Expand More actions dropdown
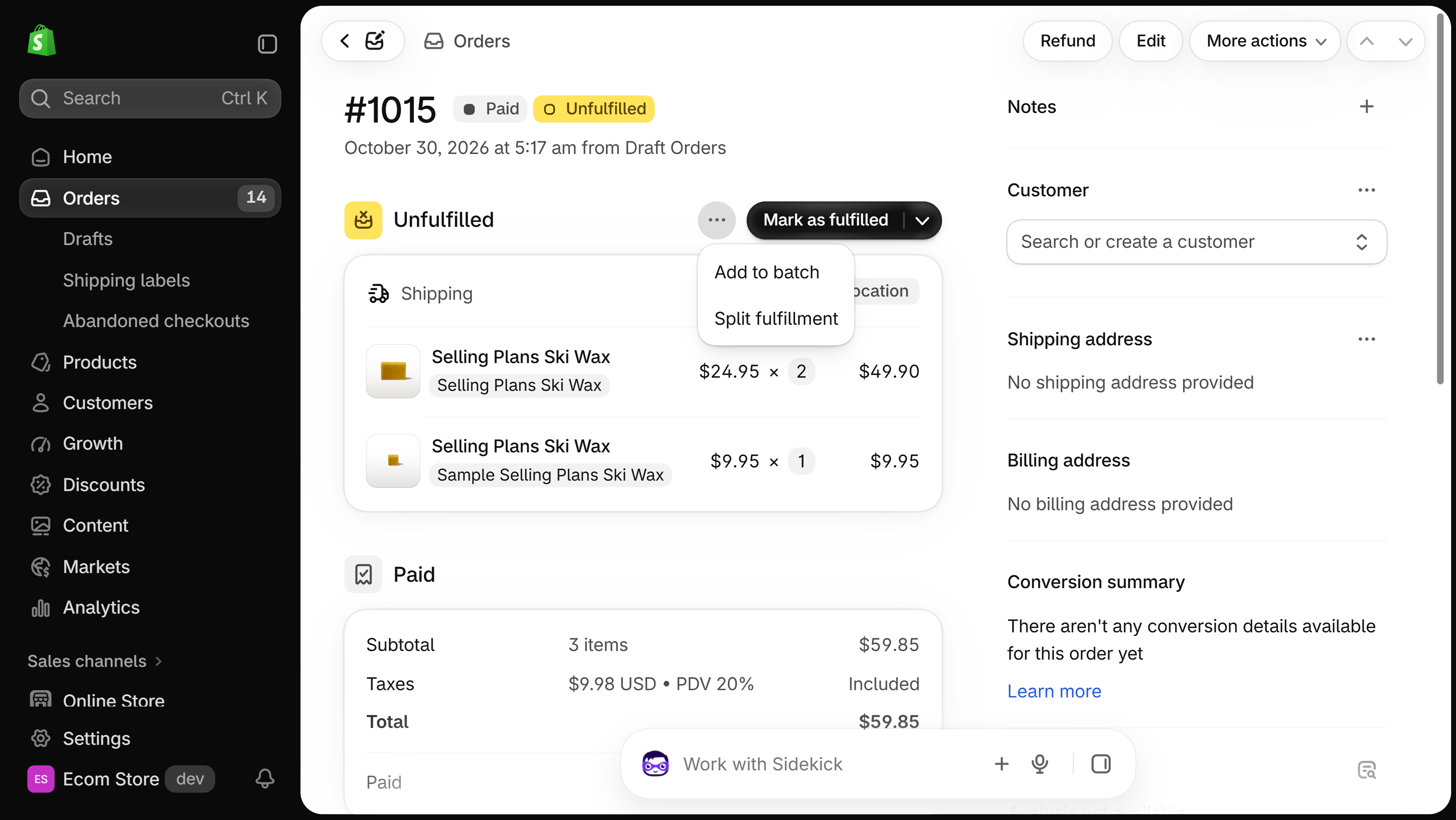The image size is (1456, 820). tap(1265, 41)
